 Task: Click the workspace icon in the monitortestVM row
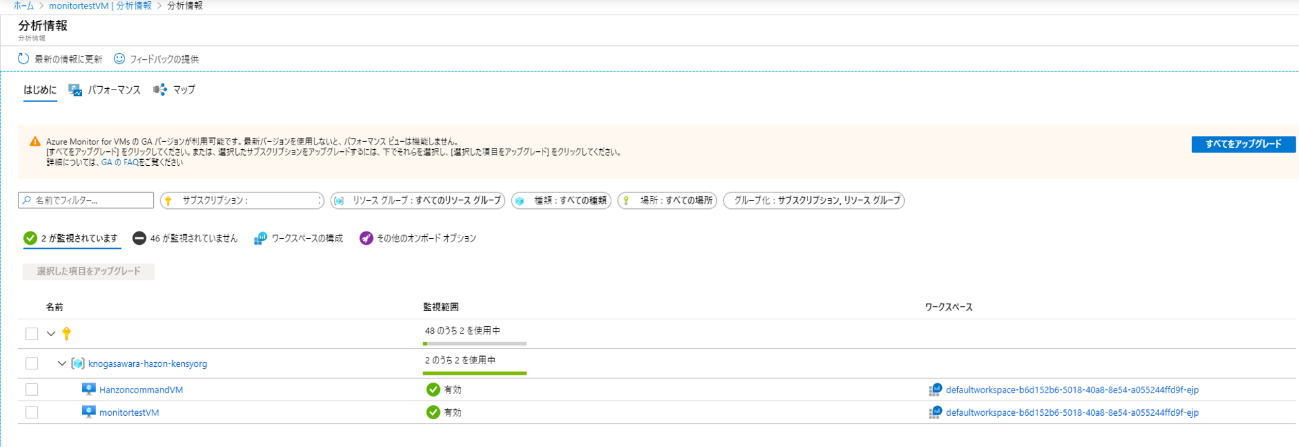click(x=935, y=412)
